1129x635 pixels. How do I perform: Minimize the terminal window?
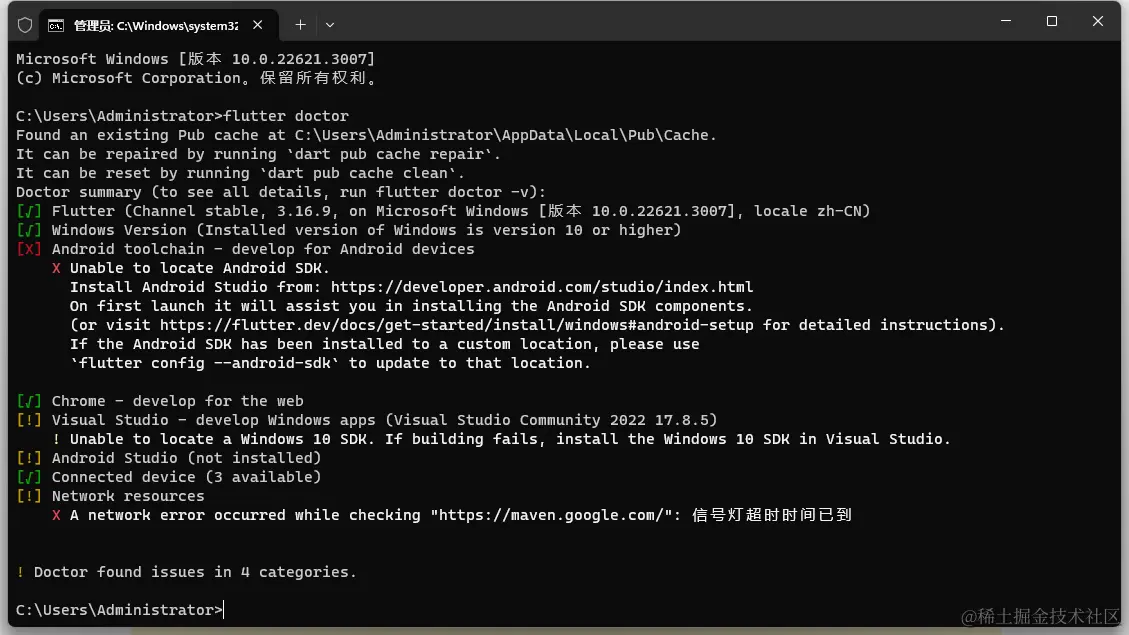[x=1005, y=21]
